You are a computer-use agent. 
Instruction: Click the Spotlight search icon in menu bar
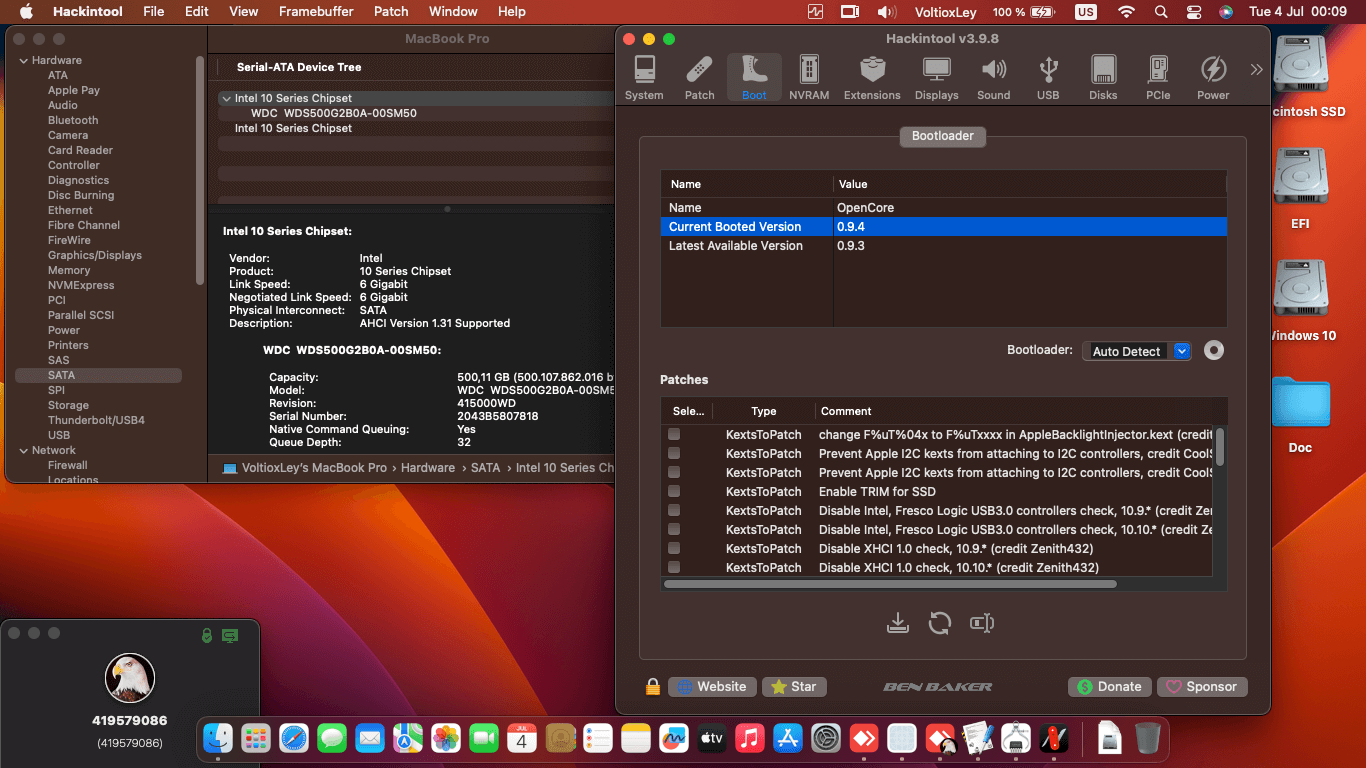pos(1160,12)
